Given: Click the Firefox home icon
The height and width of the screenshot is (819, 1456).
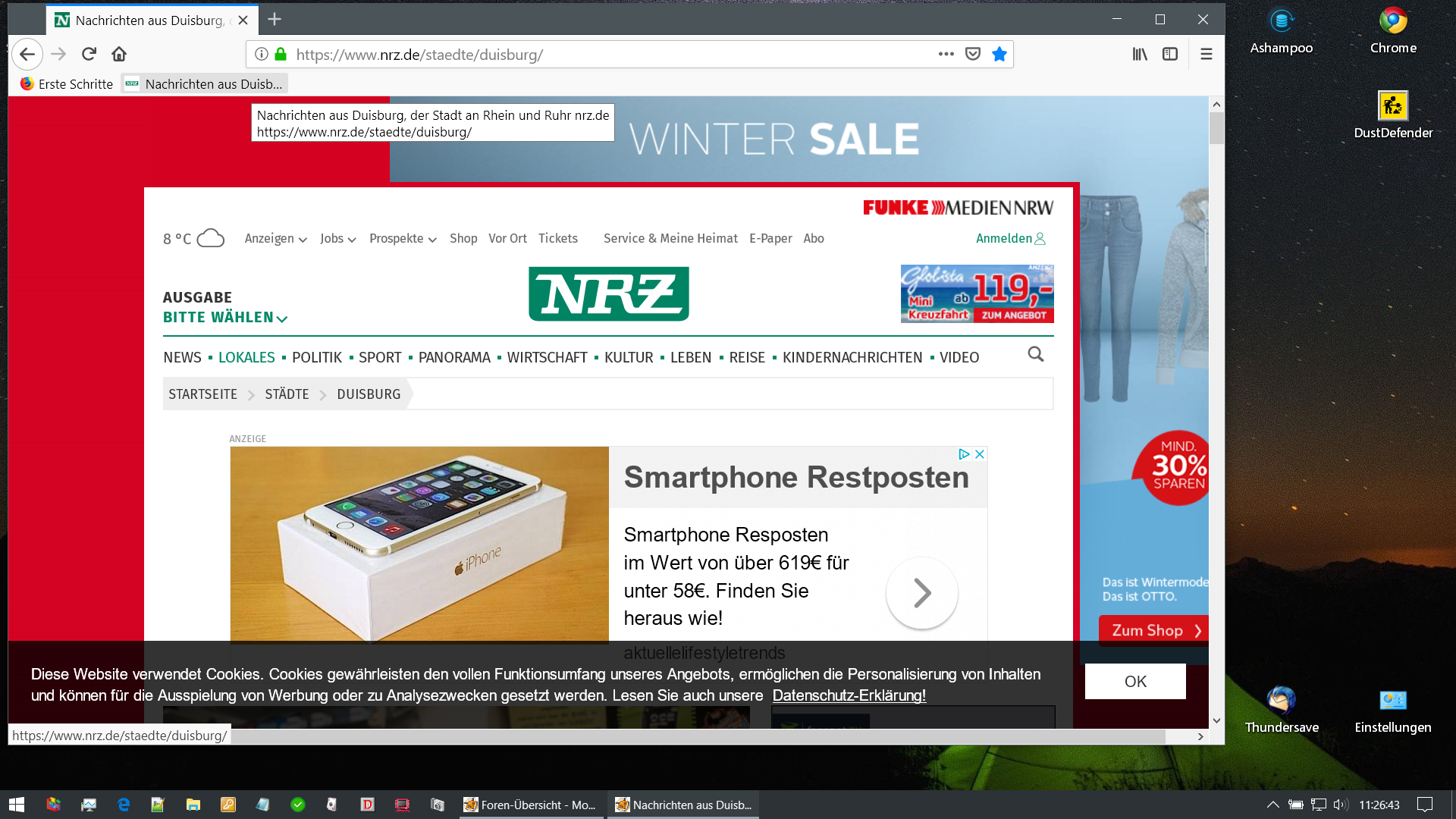Looking at the screenshot, I should [119, 54].
